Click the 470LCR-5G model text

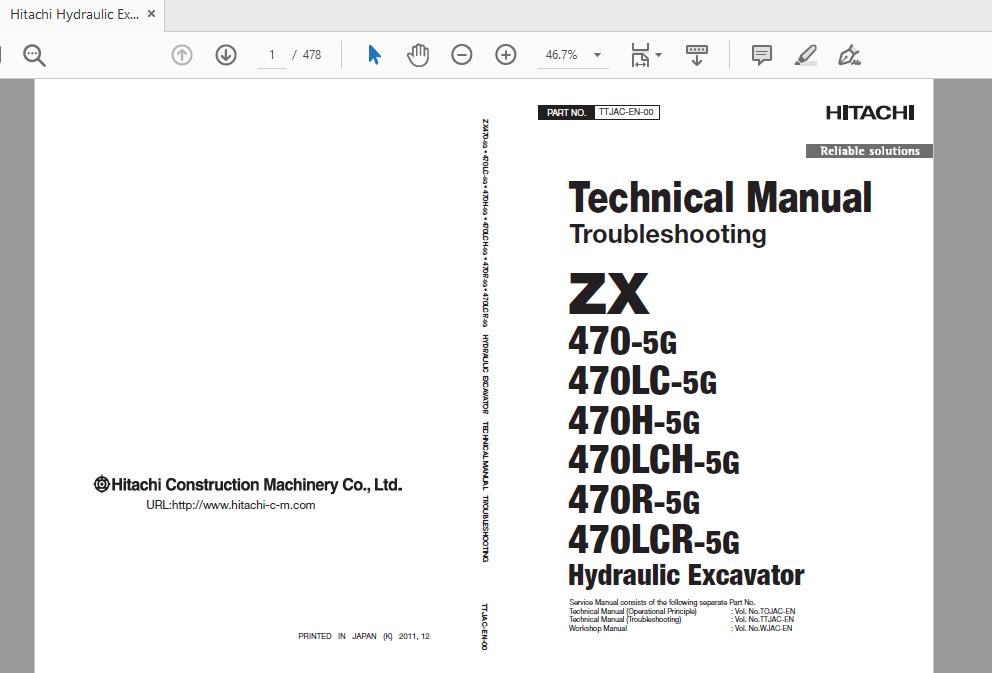coord(654,540)
